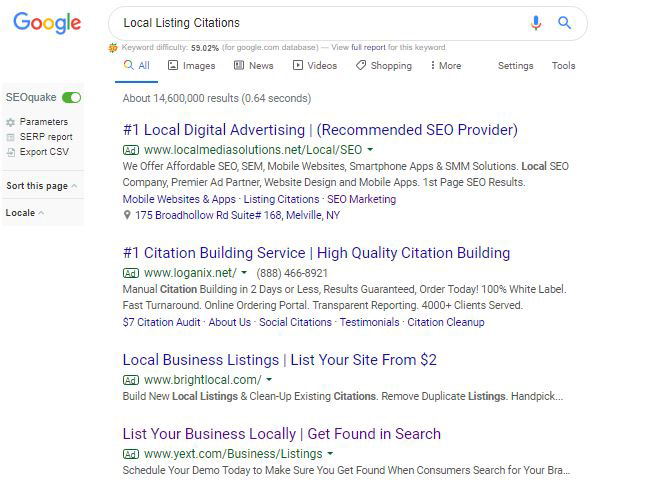Toggle the SEOquake switch off

click(x=71, y=97)
